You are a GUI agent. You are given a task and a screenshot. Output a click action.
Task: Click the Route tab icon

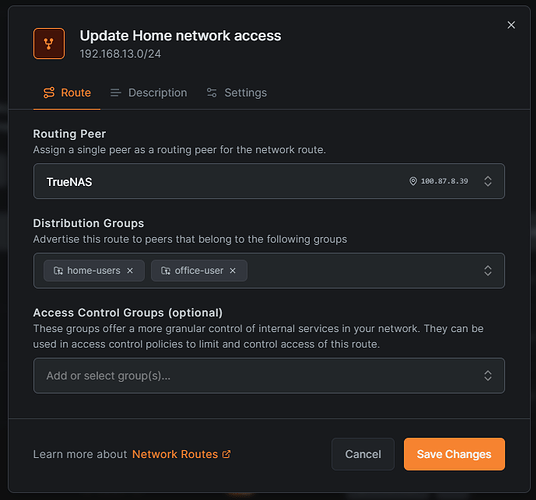49,93
